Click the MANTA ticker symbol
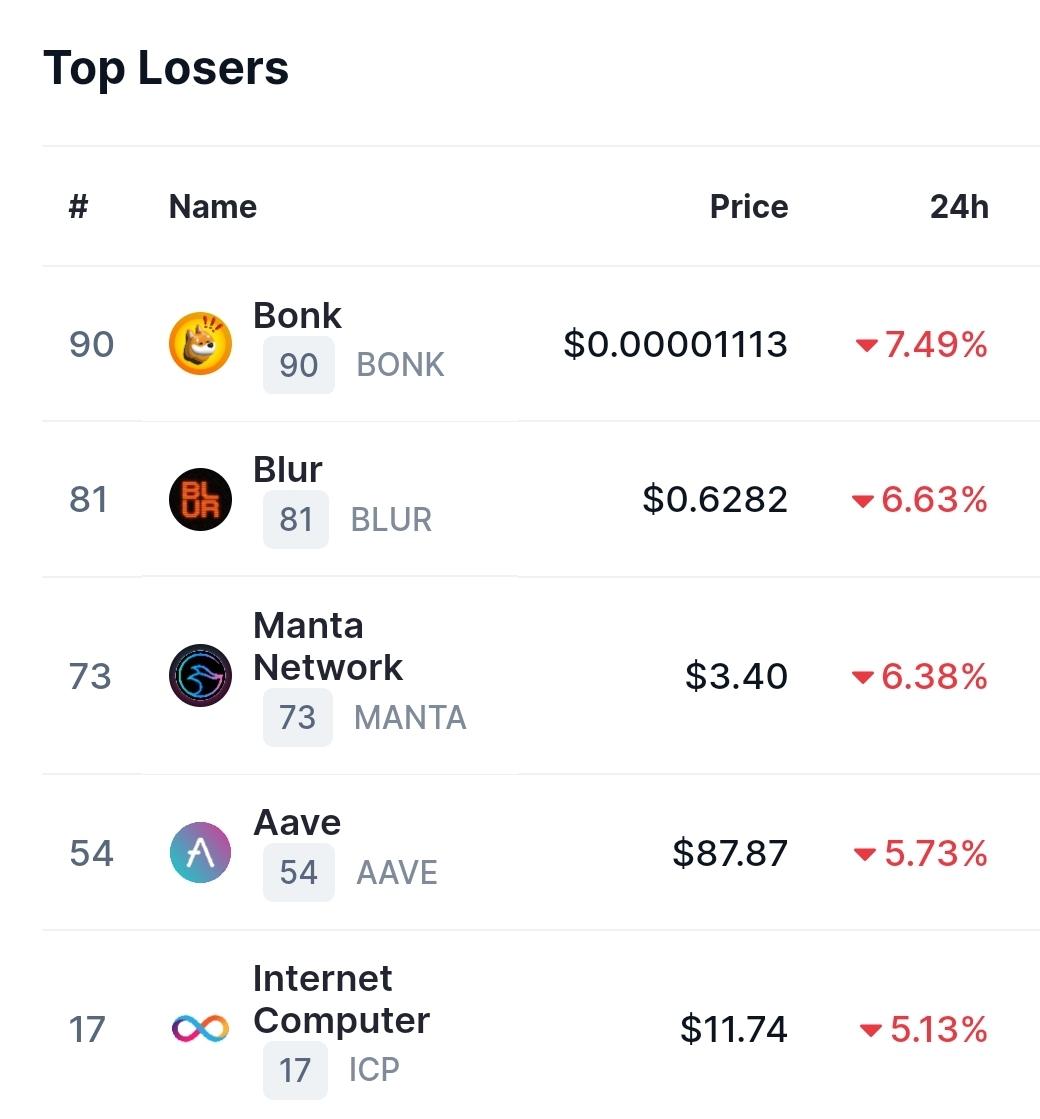The height and width of the screenshot is (1119, 1040). pyautogui.click(x=410, y=717)
